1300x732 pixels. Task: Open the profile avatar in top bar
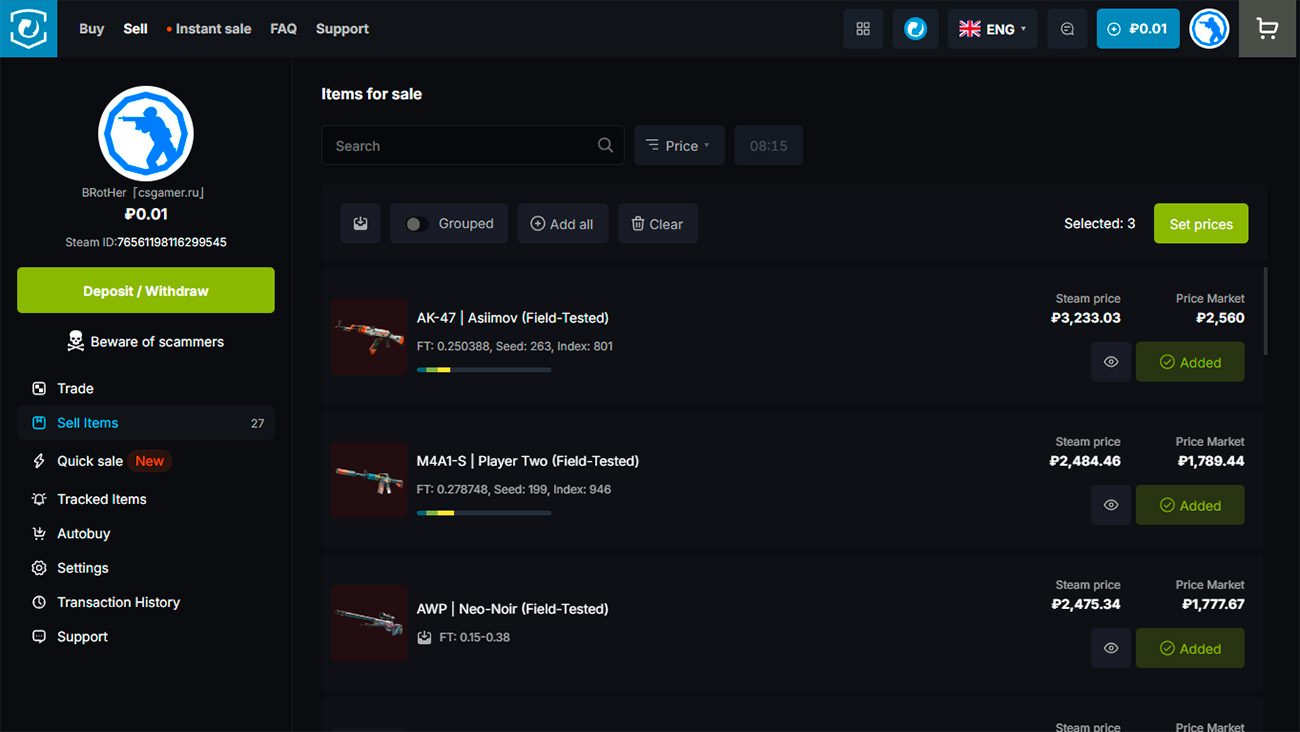click(1209, 29)
